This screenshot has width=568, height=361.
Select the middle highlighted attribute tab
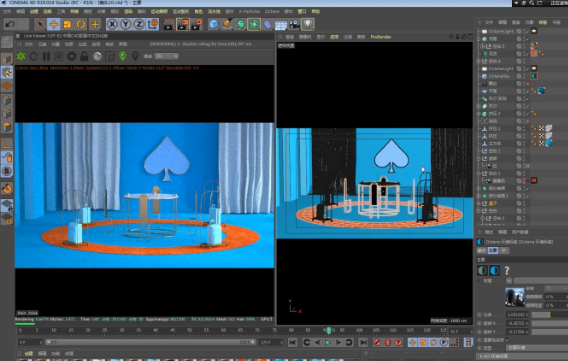click(x=493, y=251)
